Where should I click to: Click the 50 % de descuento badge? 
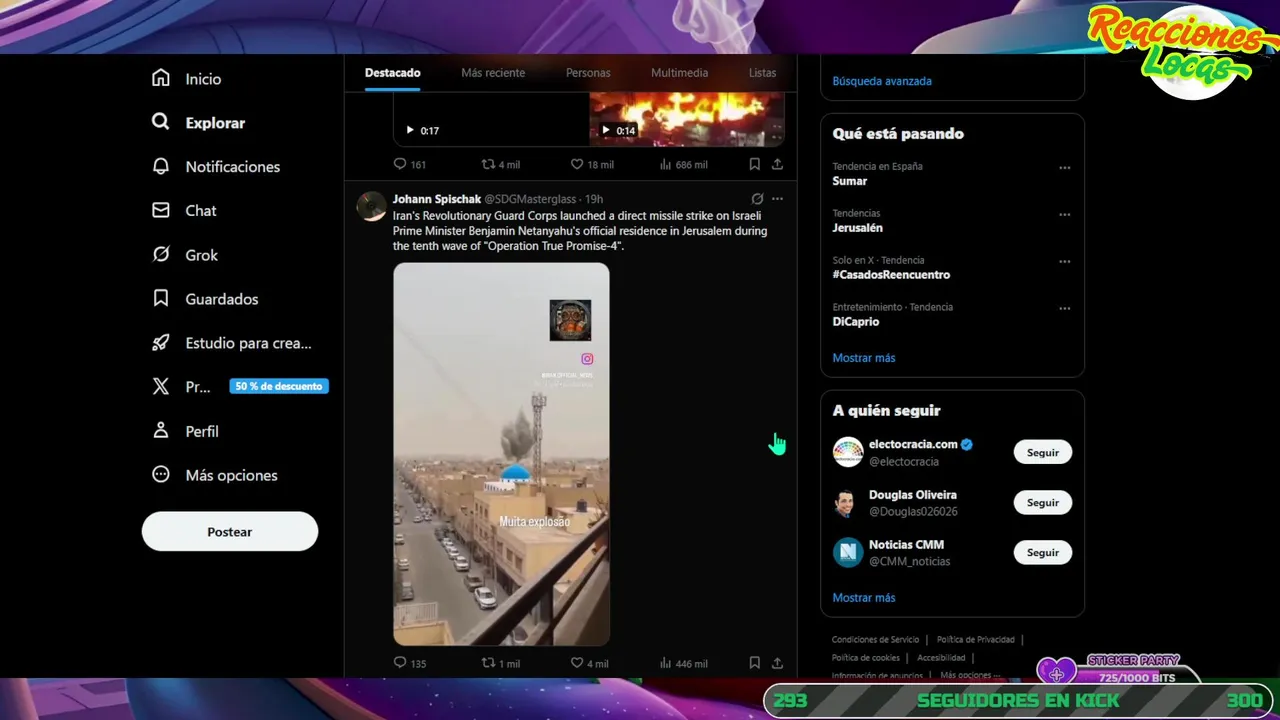coord(279,386)
